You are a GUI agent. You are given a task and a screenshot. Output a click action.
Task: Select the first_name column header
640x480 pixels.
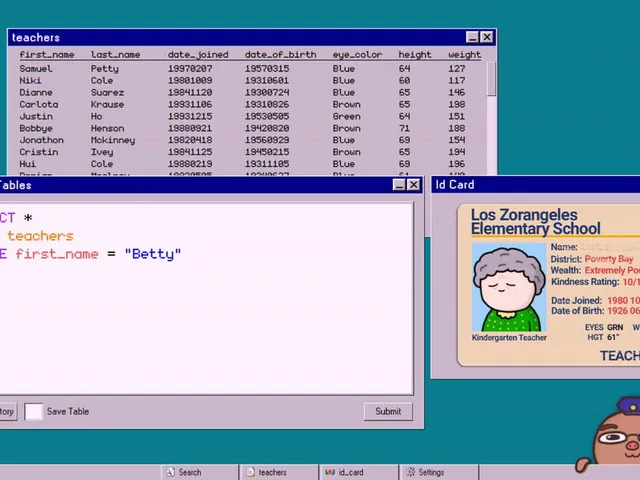click(47, 55)
